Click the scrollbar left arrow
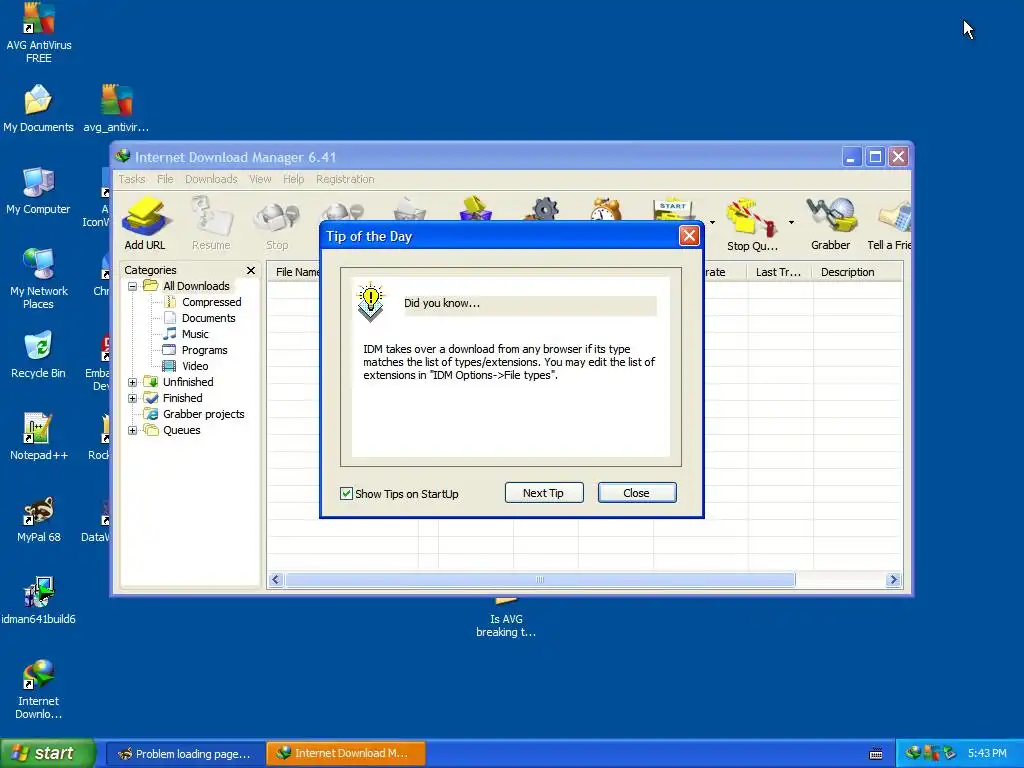 point(276,580)
